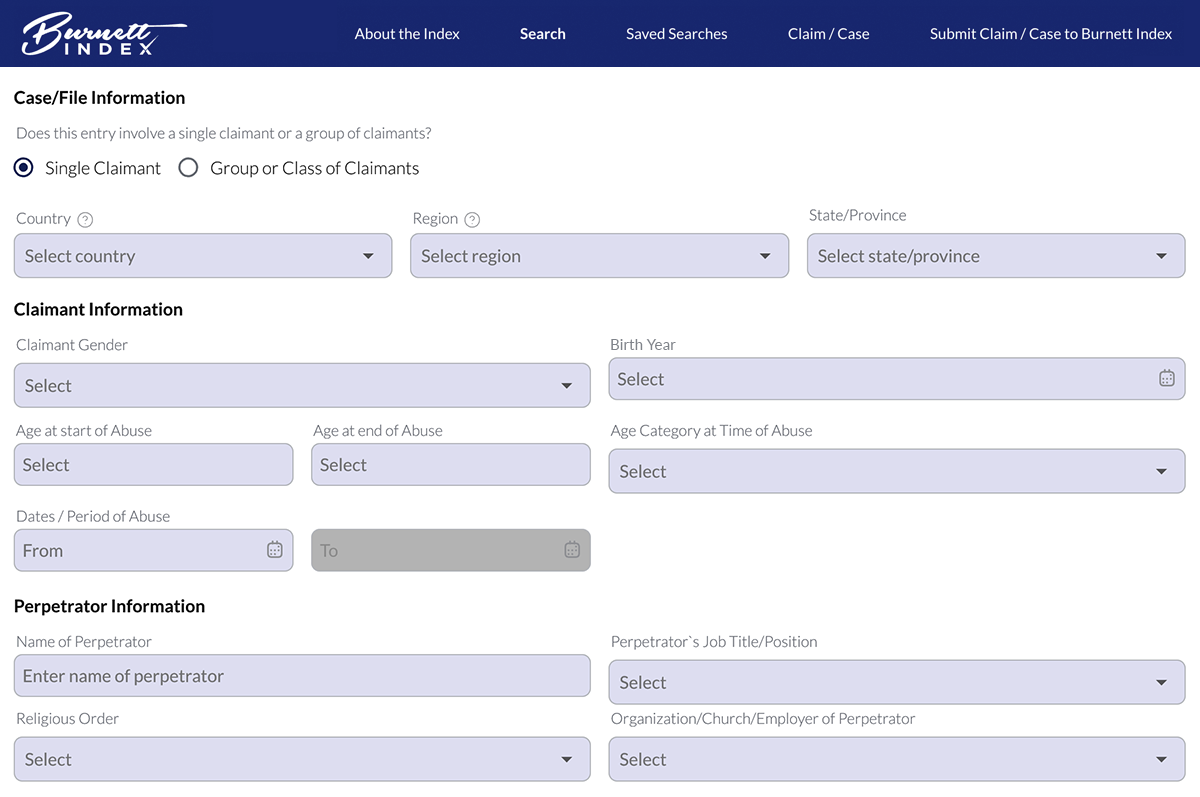Go to About the Index page
Screen dimensions: 1200x797
pos(407,34)
